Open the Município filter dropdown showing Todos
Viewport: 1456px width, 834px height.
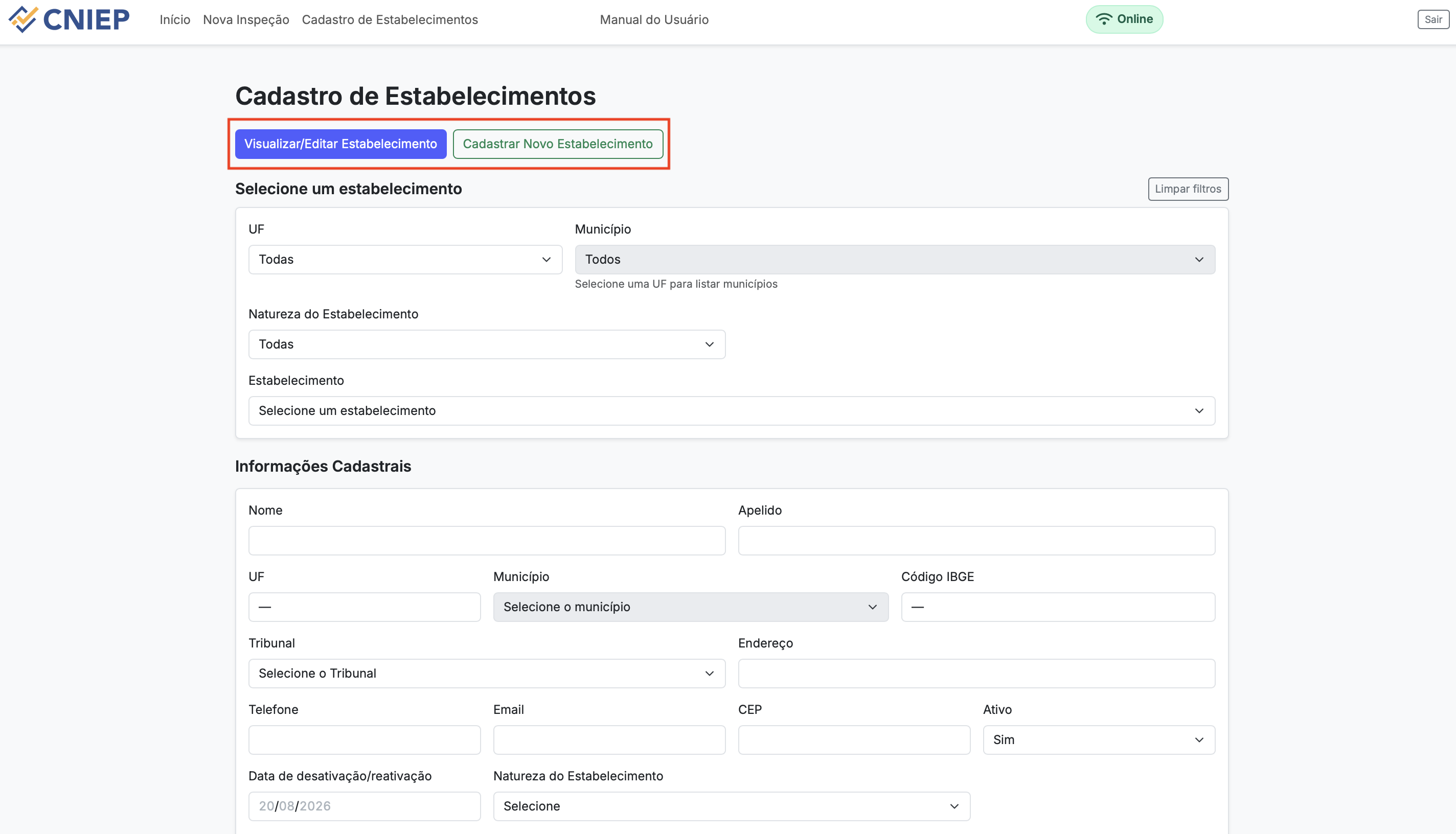pyautogui.click(x=895, y=260)
